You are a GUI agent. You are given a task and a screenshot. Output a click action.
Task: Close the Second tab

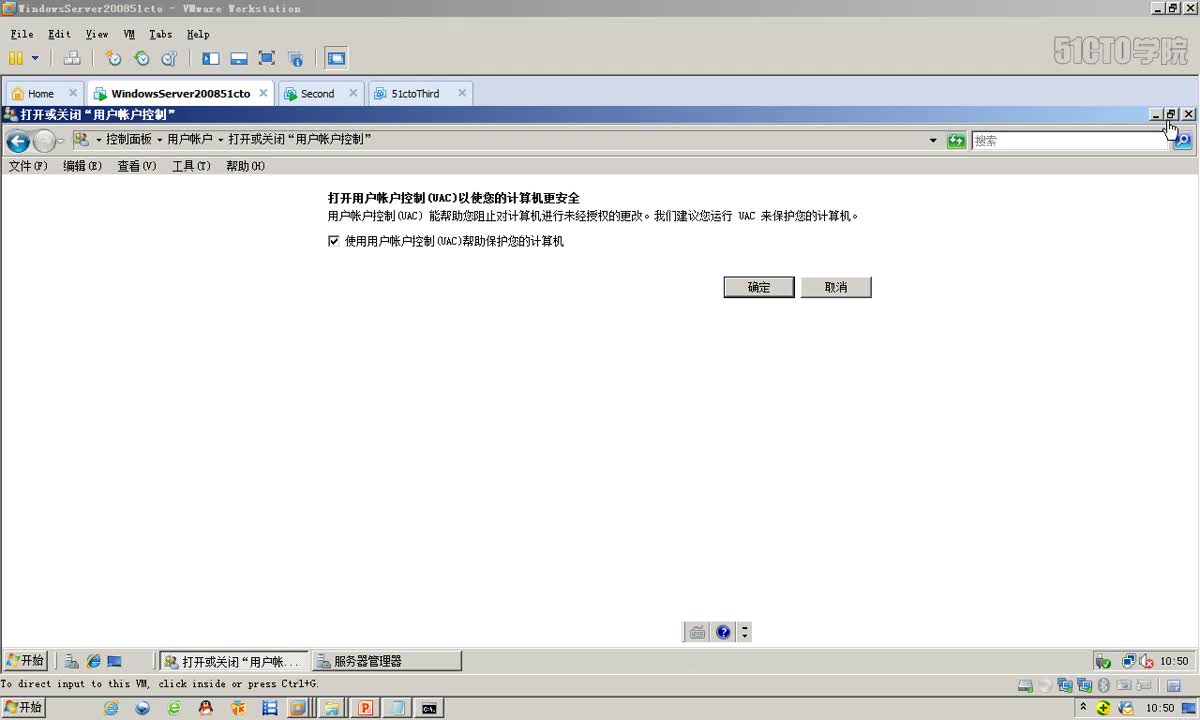point(352,93)
